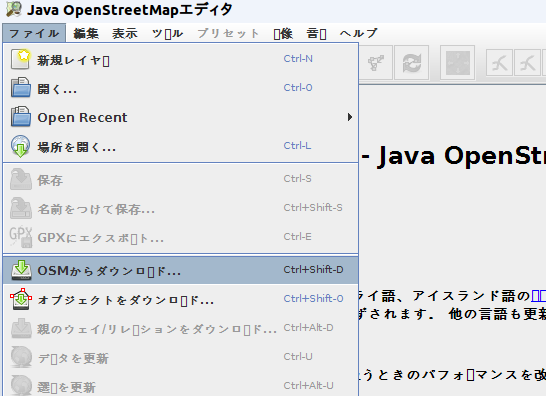This screenshot has height=396, width=546.
Task: Click the open file folder icon
Action: click(x=21, y=87)
